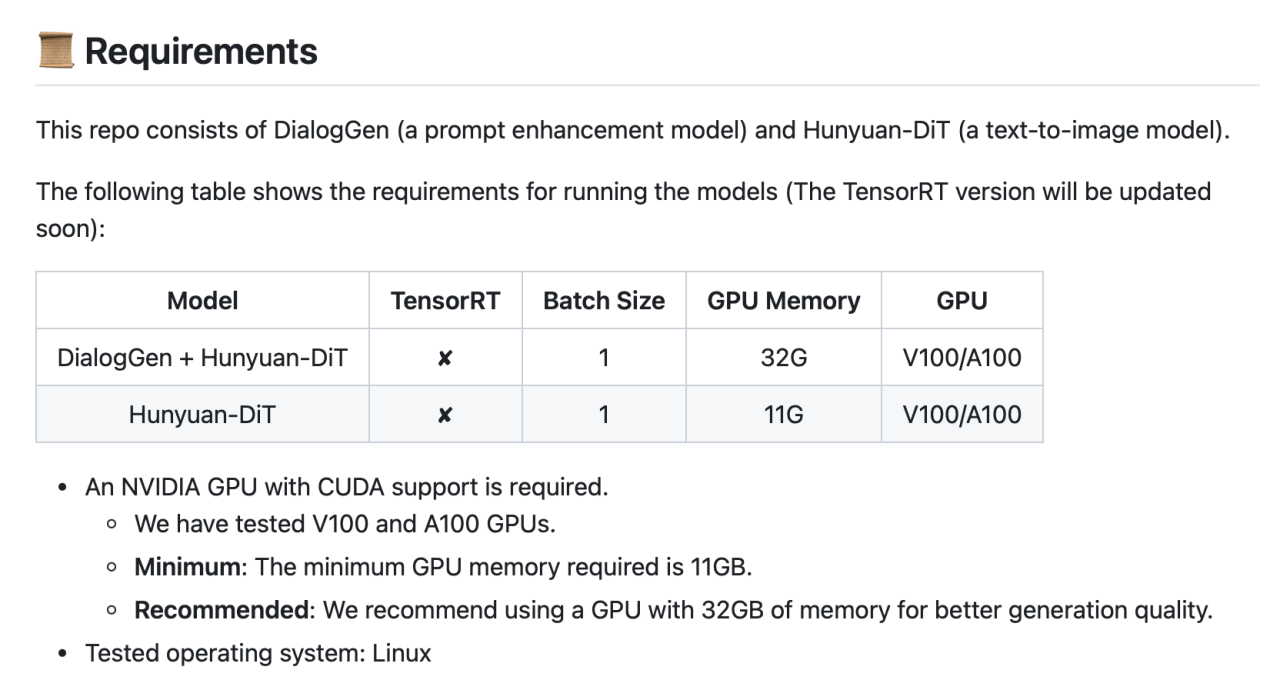Screen dimensions: 1280x700
Task: Click the NVIDIA GPU with CUDA support bullet
Action: click(x=346, y=487)
